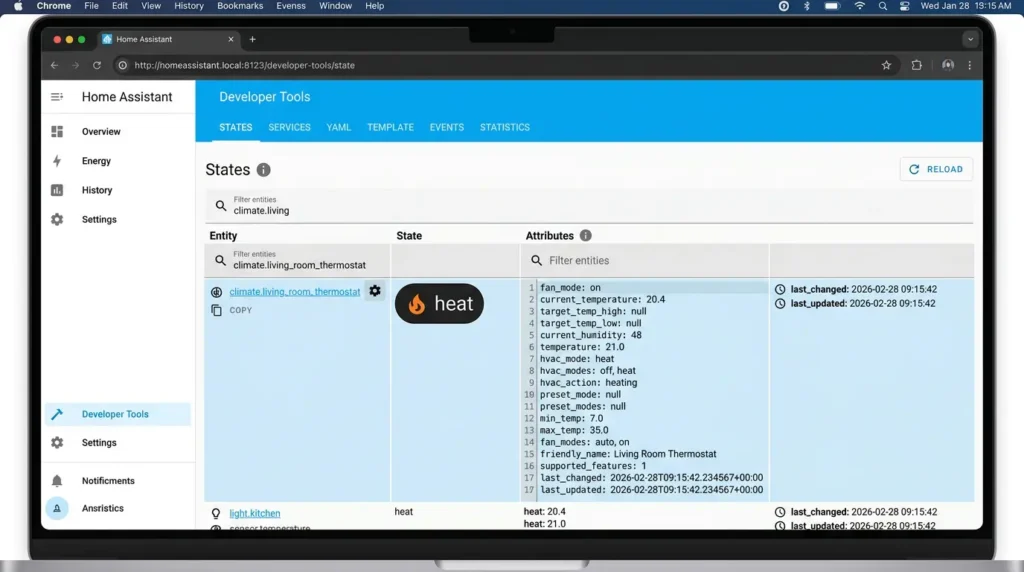Viewport: 1024px width, 572px height.
Task: Collapse the Home Assistant sidebar menu icon
Action: click(x=57, y=97)
